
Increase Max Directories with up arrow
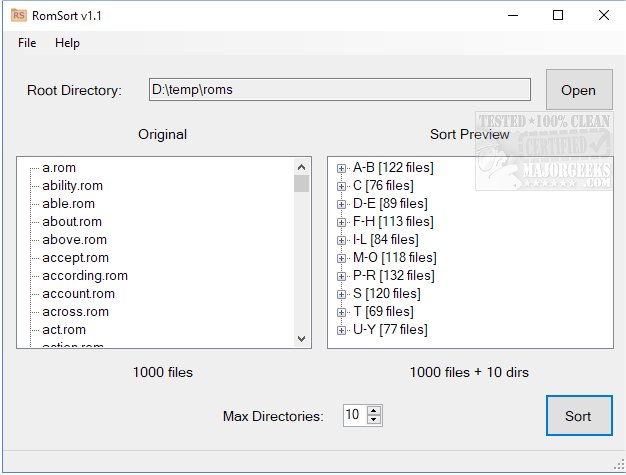(x=374, y=410)
